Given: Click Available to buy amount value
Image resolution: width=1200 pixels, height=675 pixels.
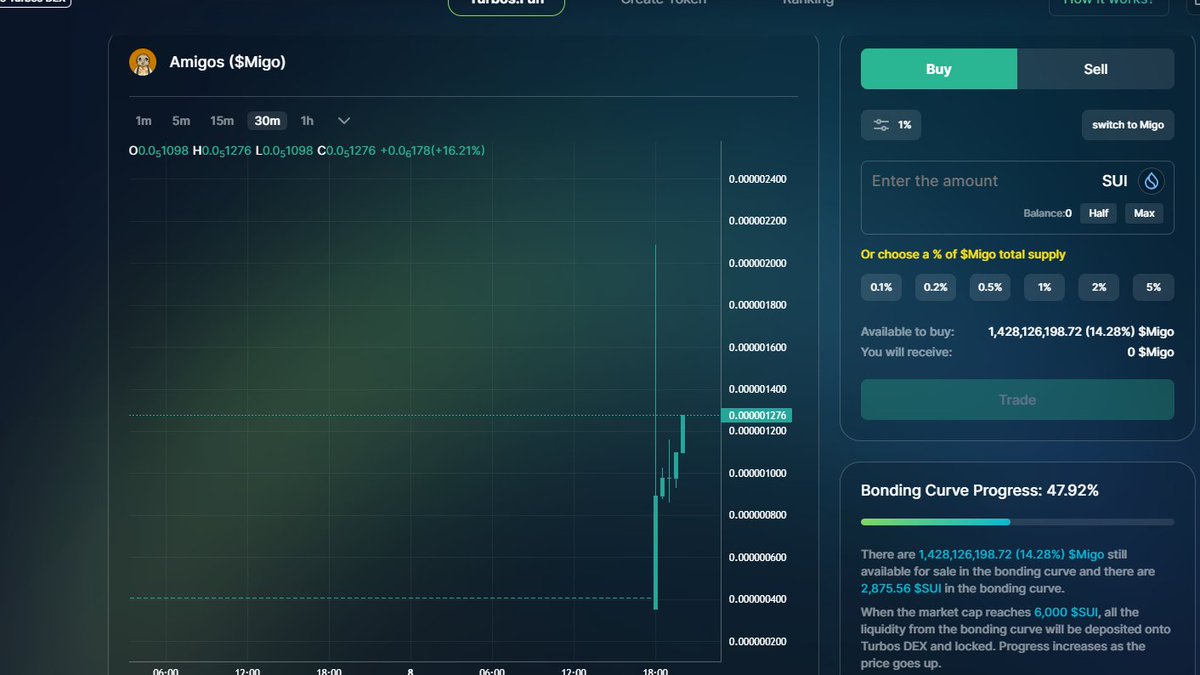Looking at the screenshot, I should pyautogui.click(x=1081, y=331).
